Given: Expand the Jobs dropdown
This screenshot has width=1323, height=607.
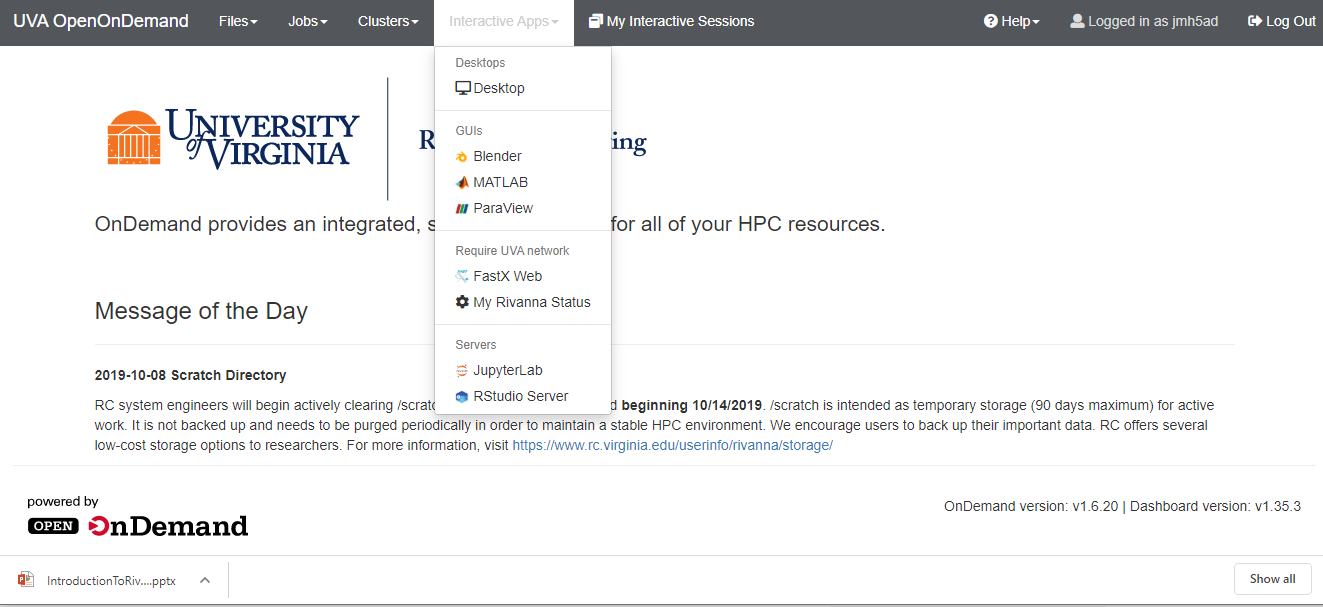Looking at the screenshot, I should pyautogui.click(x=307, y=21).
